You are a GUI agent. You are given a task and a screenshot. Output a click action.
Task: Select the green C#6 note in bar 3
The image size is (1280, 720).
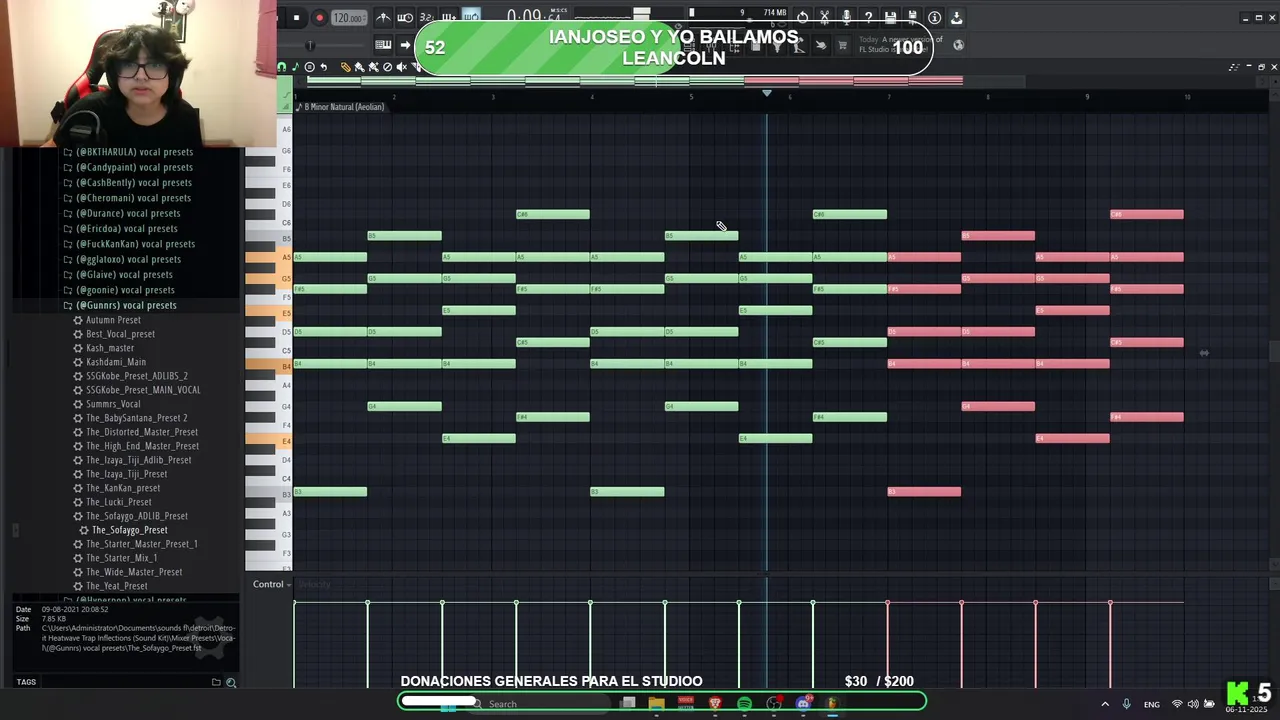[553, 214]
